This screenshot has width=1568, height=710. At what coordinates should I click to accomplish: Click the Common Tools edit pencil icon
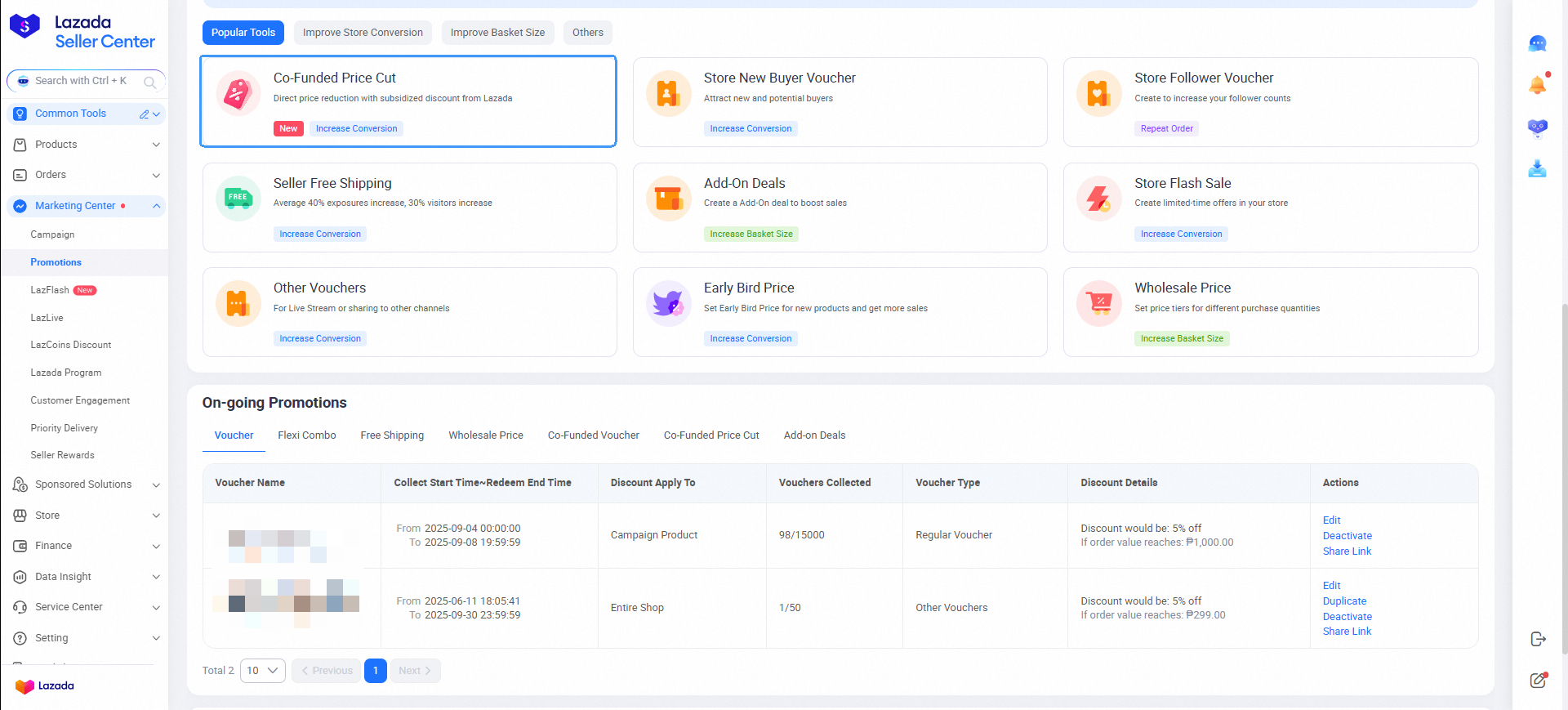tap(144, 114)
